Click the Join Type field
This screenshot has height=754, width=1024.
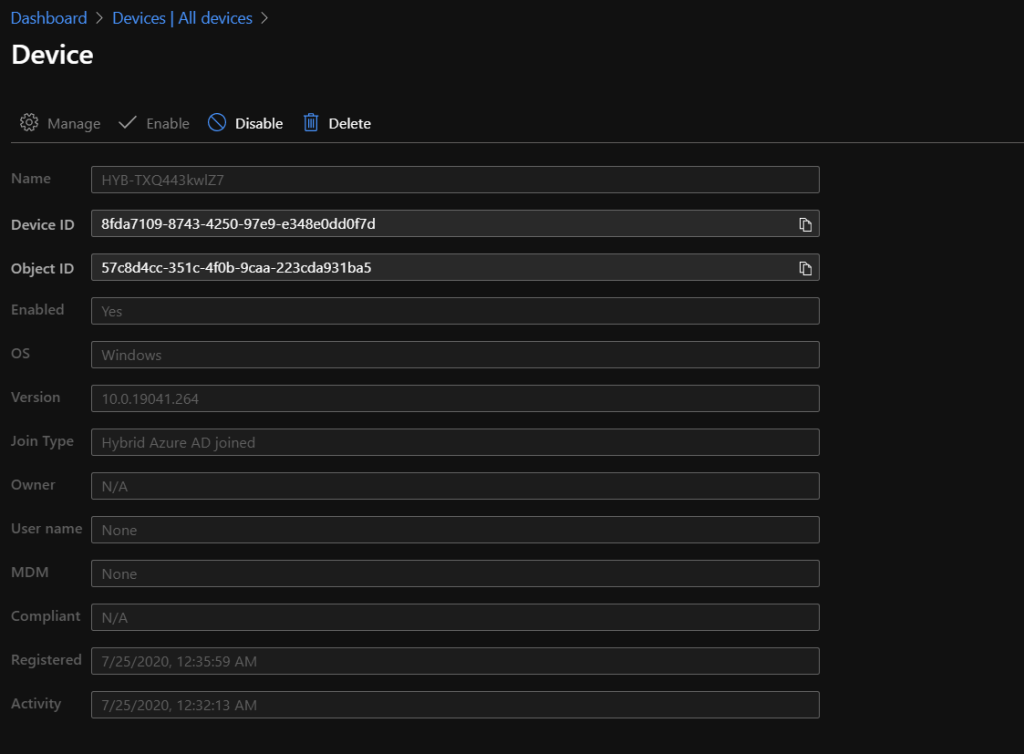454,442
